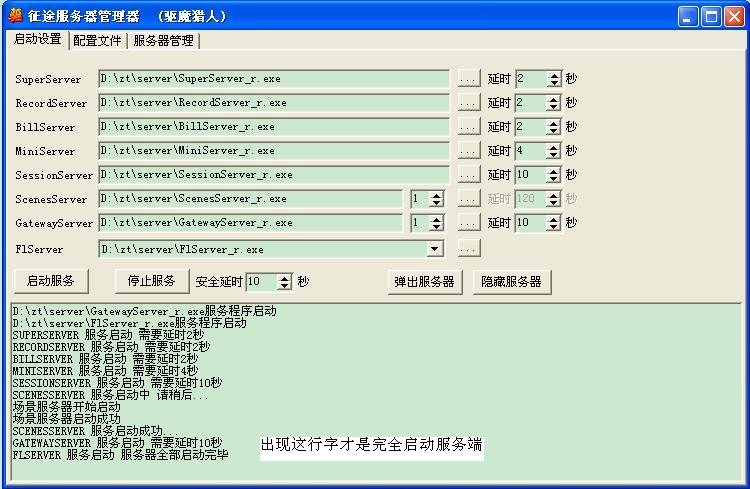Click browse button for GatewayServer path
Viewport: 750px width, 489px height.
click(x=468, y=223)
